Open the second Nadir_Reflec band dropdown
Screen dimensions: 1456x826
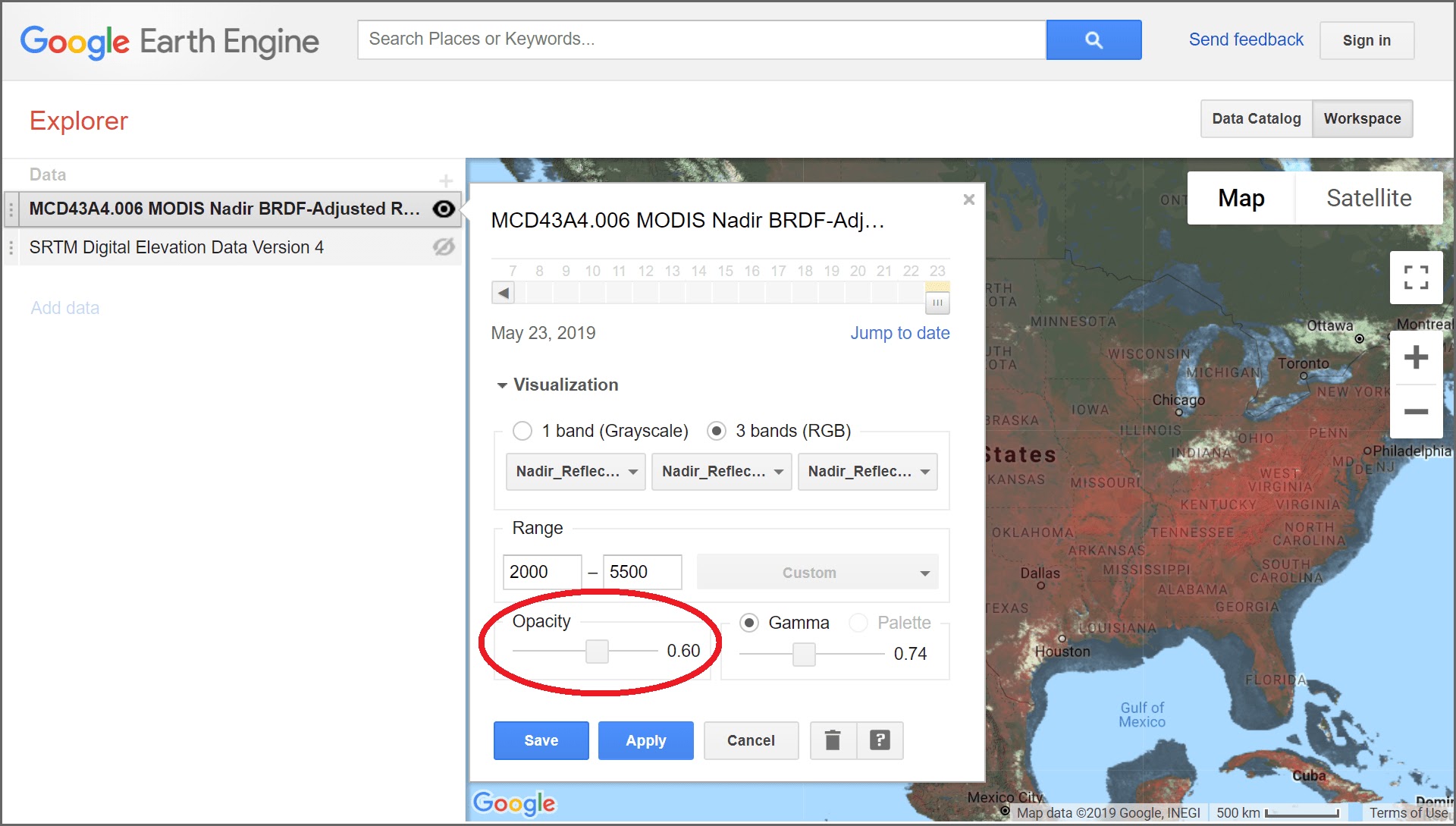(722, 472)
